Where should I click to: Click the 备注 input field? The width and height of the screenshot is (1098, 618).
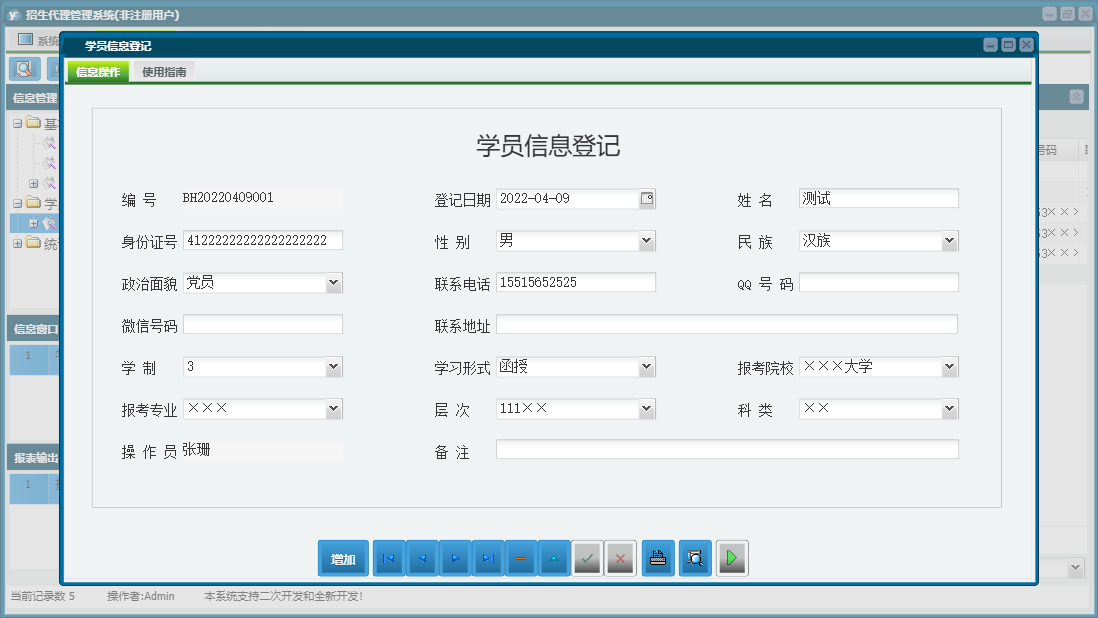[727, 449]
